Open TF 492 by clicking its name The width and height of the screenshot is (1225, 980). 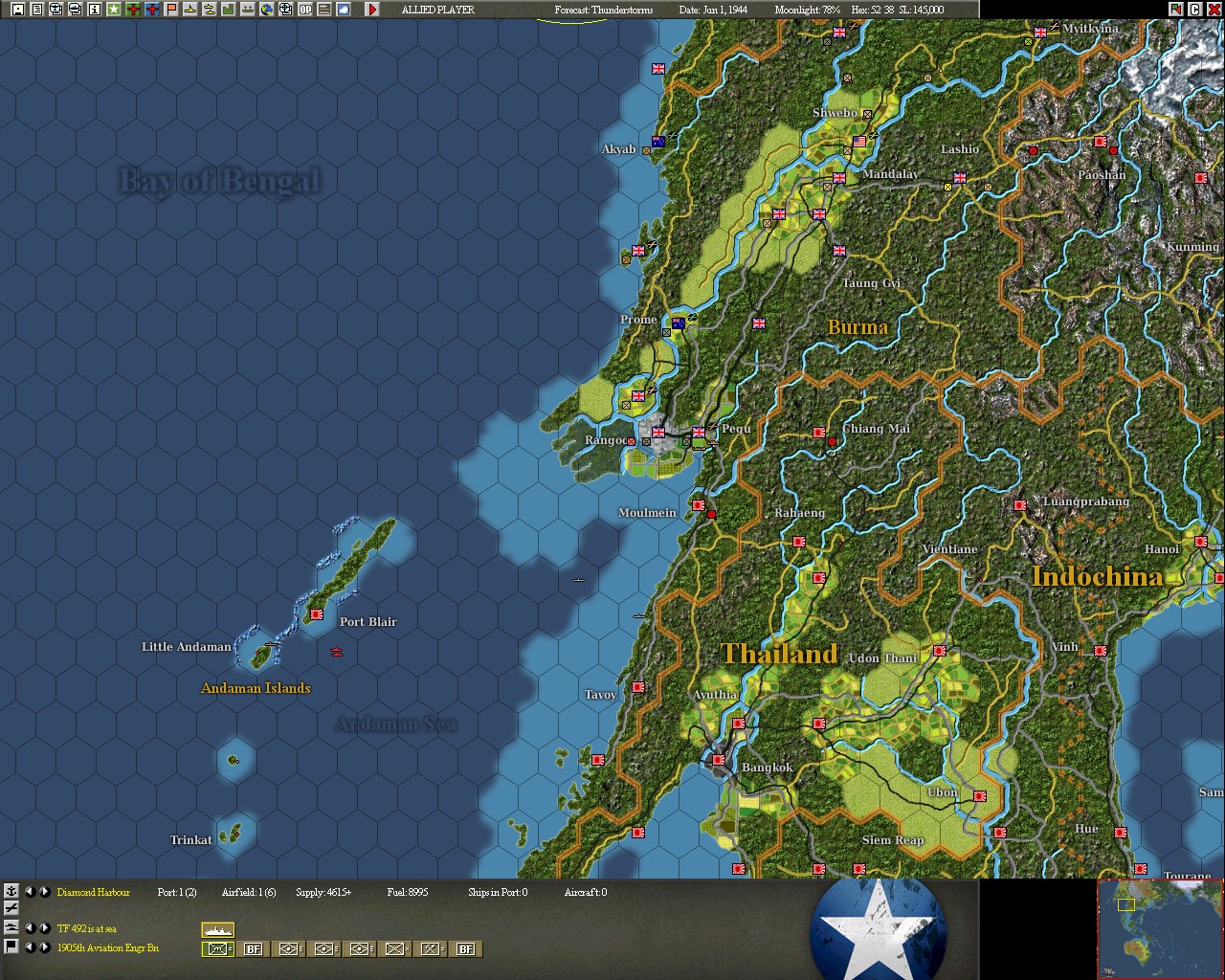click(86, 927)
